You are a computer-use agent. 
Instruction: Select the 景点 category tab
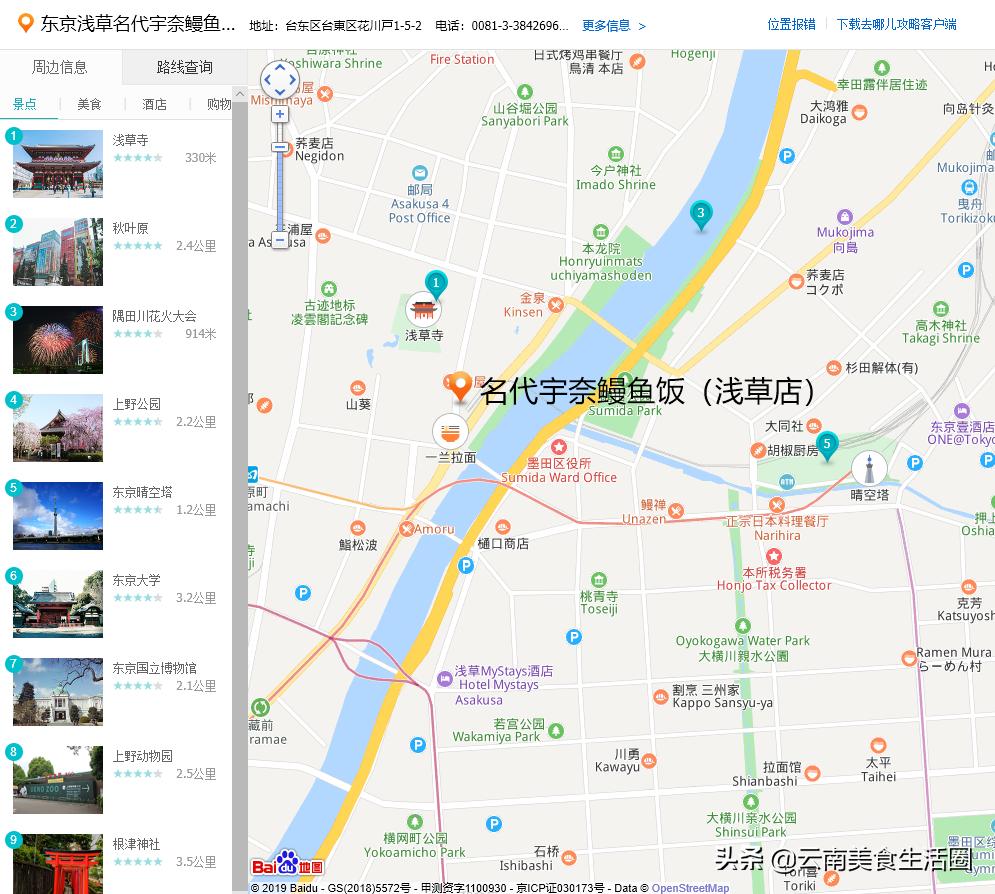(x=25, y=104)
